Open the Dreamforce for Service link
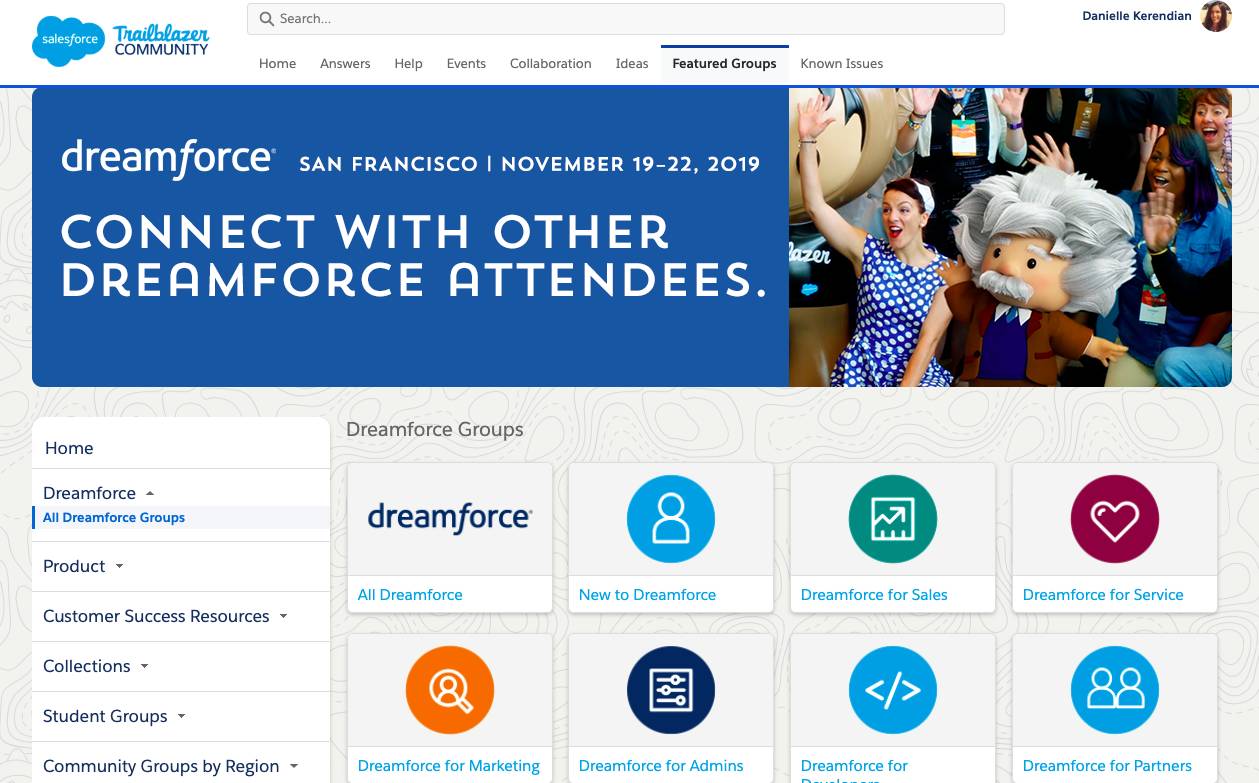 1103,594
